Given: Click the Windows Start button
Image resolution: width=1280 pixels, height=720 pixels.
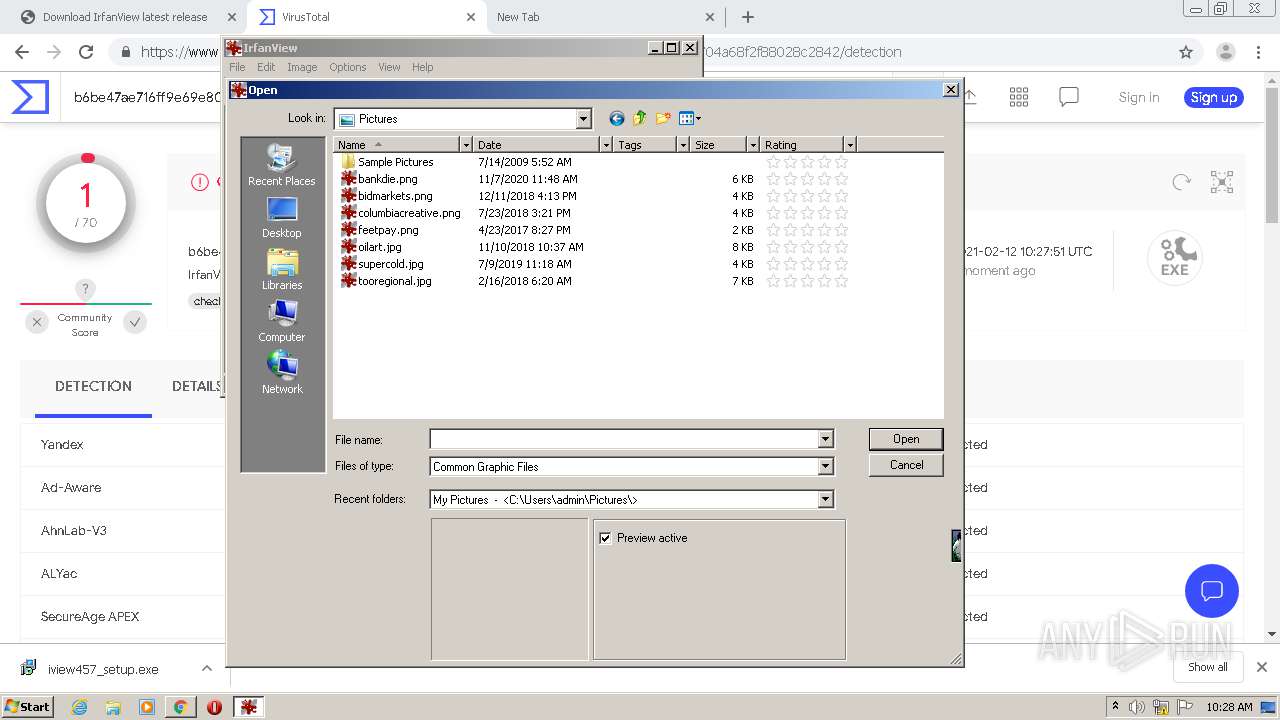Looking at the screenshot, I should click(28, 706).
